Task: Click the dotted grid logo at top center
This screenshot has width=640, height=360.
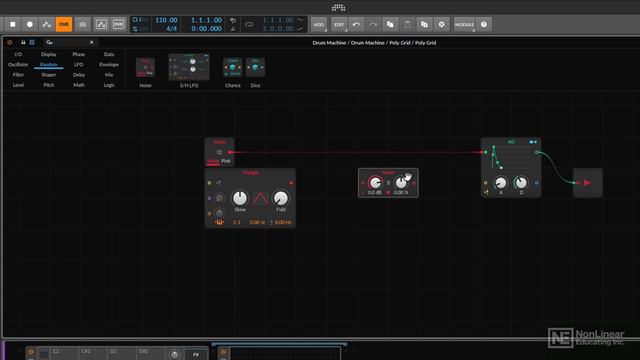Action: click(338, 7)
